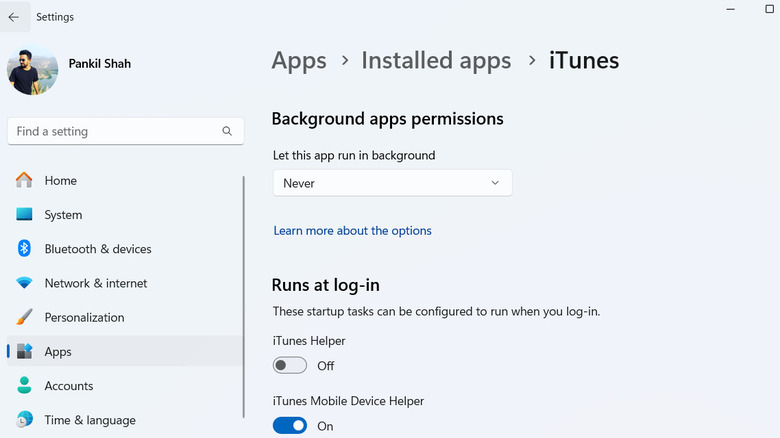Click the Accounts person icon
This screenshot has height=438, width=780.
[x=25, y=386]
